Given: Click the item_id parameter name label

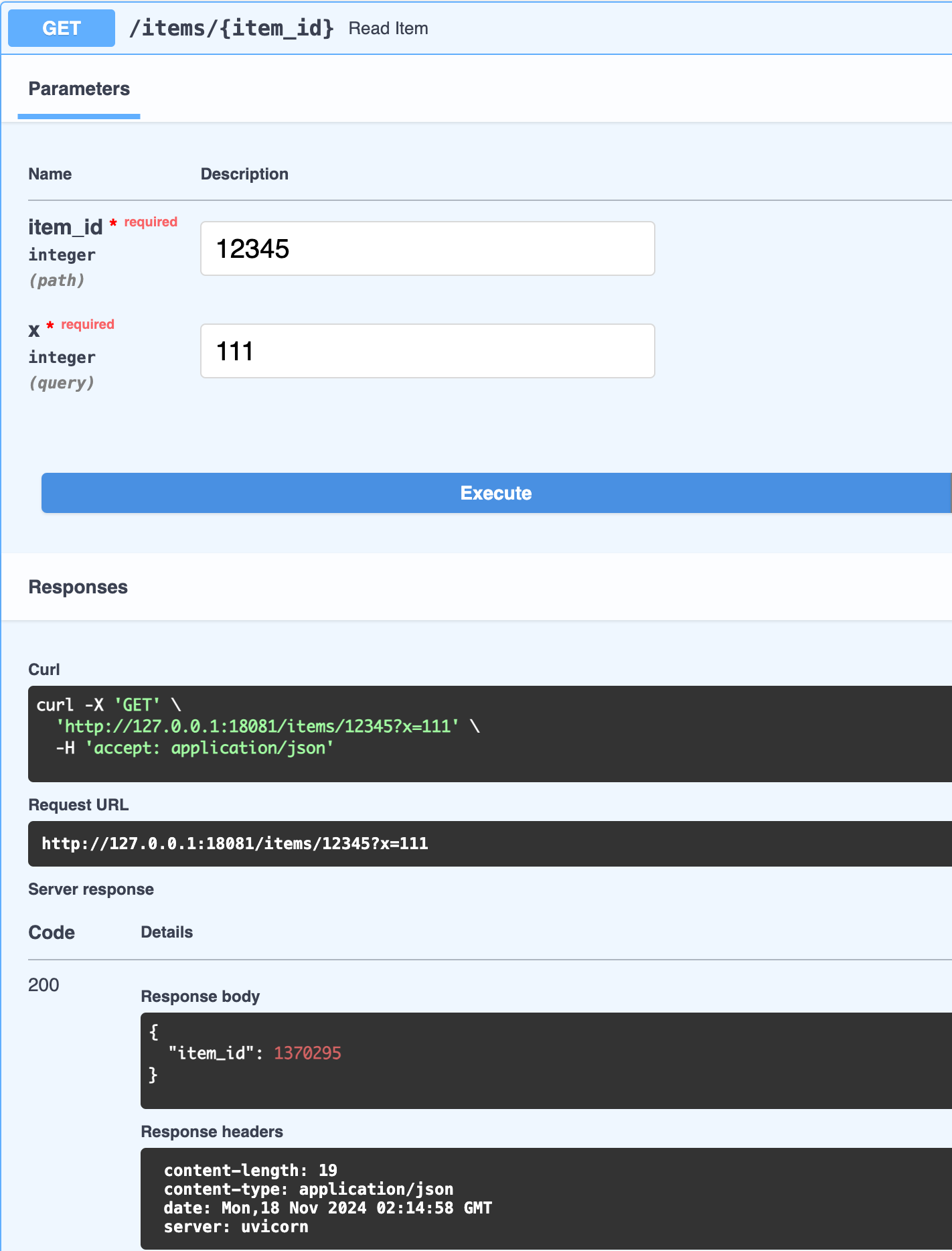Looking at the screenshot, I should [x=65, y=227].
